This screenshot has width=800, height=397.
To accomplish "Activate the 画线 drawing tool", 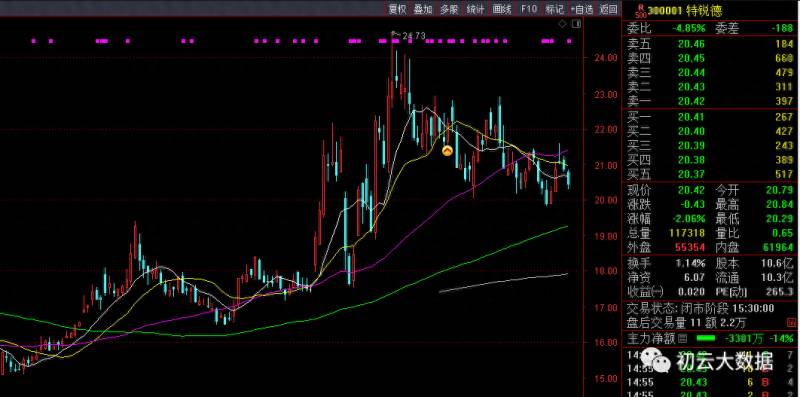I will [x=502, y=9].
